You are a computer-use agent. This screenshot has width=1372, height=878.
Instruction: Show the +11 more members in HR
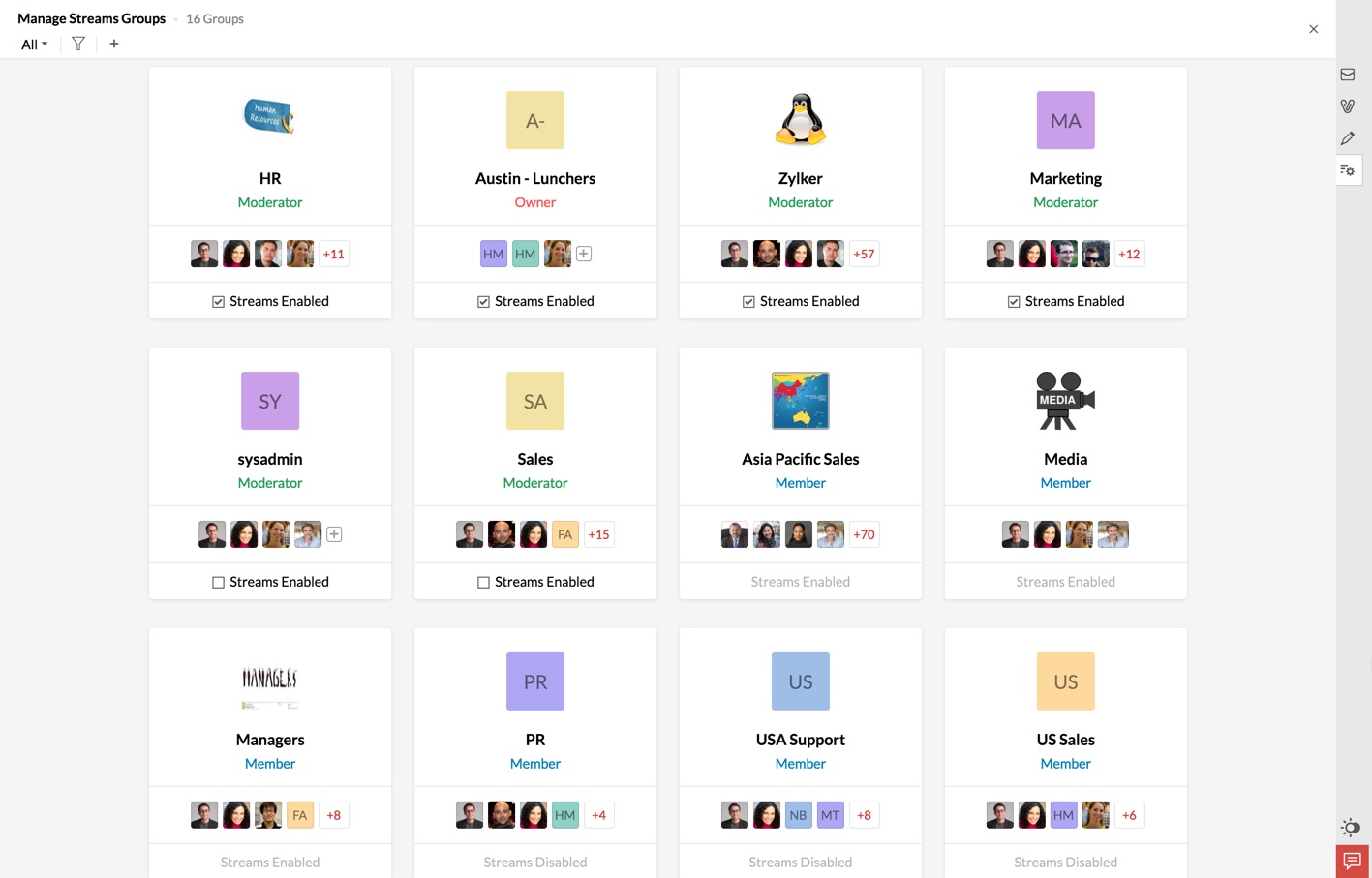point(334,254)
